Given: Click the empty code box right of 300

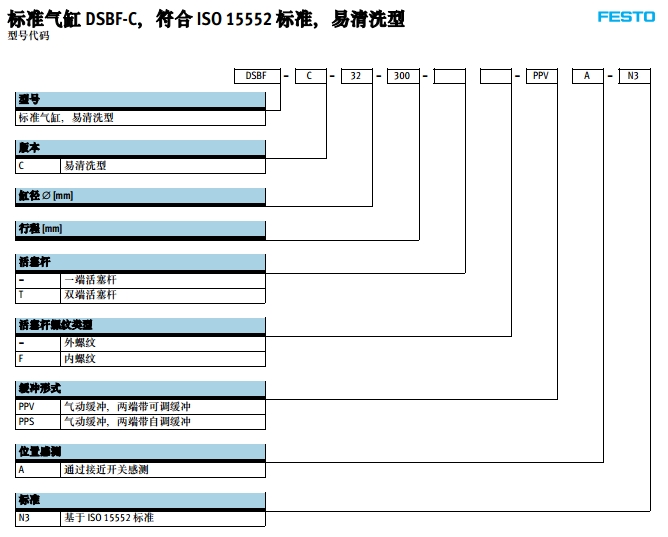Looking at the screenshot, I should click(449, 76).
